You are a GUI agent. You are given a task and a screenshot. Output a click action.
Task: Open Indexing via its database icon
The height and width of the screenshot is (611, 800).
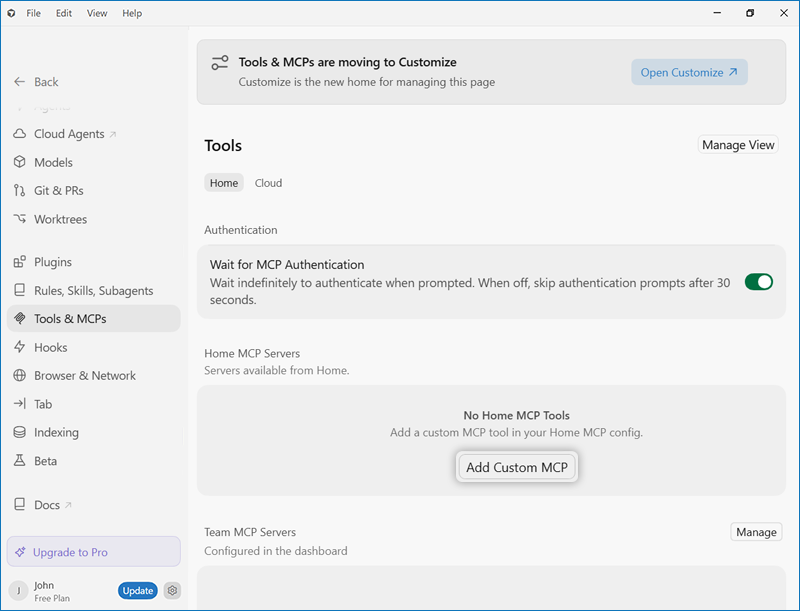(x=19, y=432)
